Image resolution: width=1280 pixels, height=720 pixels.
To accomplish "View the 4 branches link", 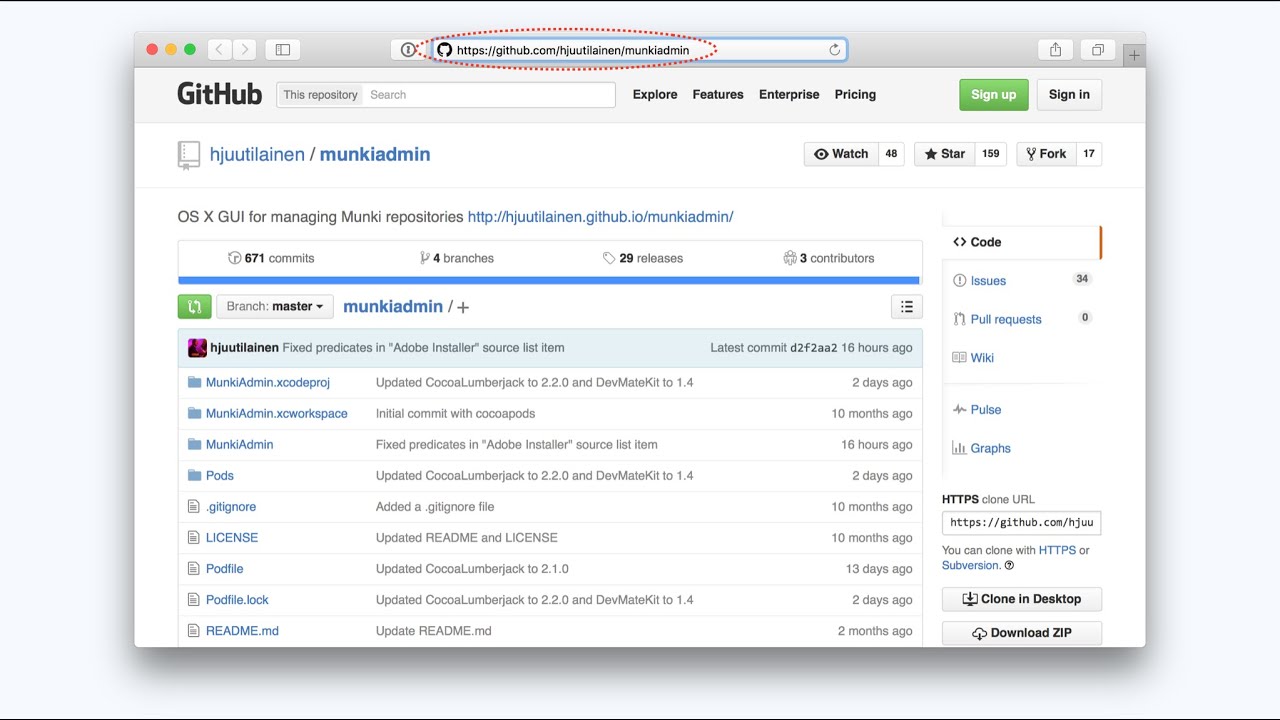I will 457,258.
